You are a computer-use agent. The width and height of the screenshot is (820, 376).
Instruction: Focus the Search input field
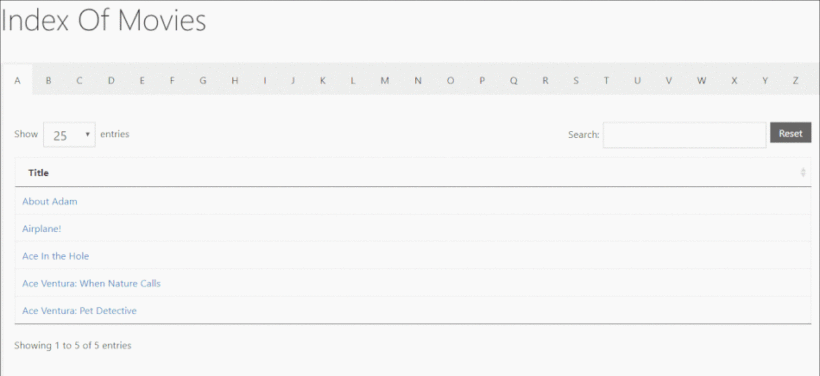click(x=684, y=135)
